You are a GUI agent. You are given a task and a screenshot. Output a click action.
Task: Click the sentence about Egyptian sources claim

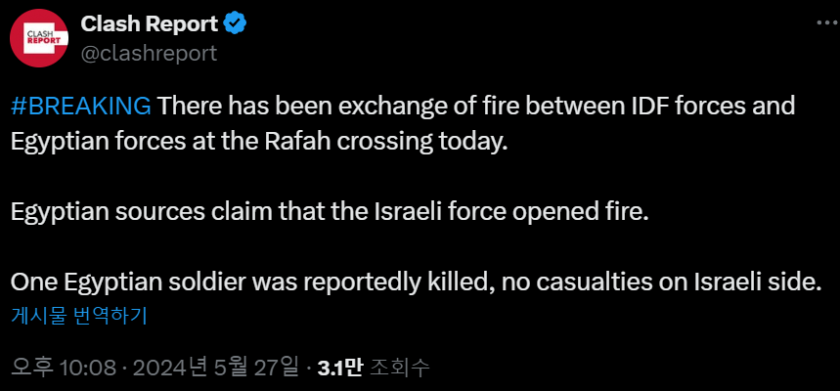[x=329, y=212]
